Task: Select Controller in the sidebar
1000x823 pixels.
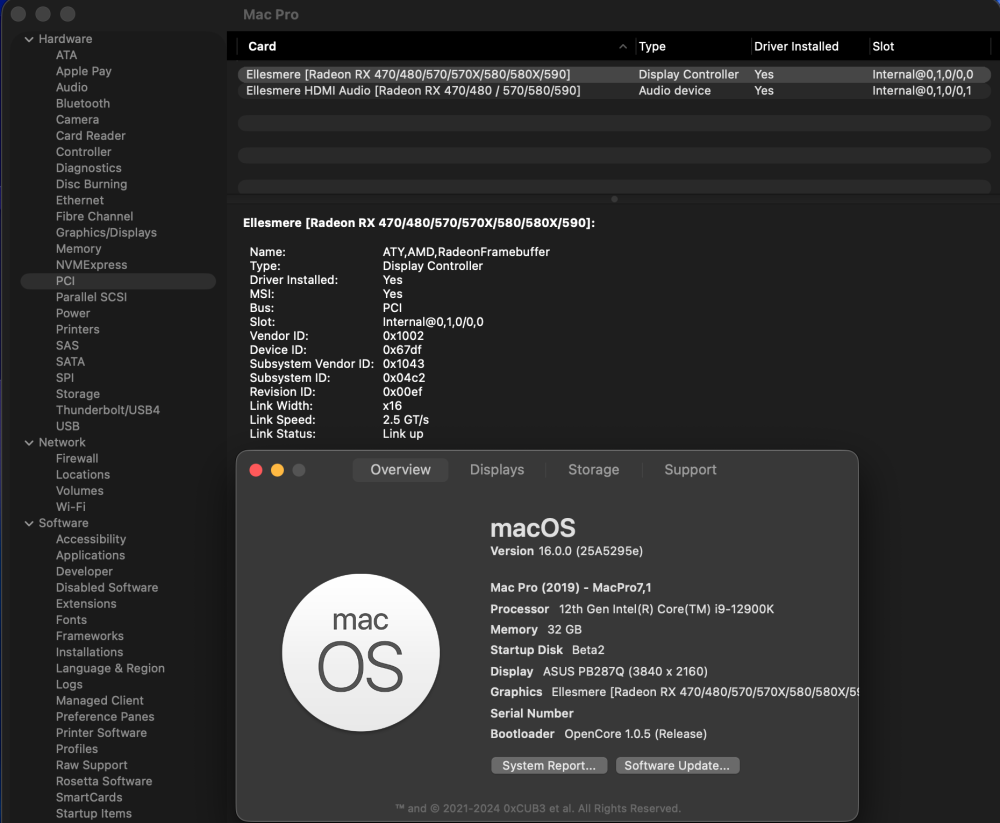Action: (84, 152)
